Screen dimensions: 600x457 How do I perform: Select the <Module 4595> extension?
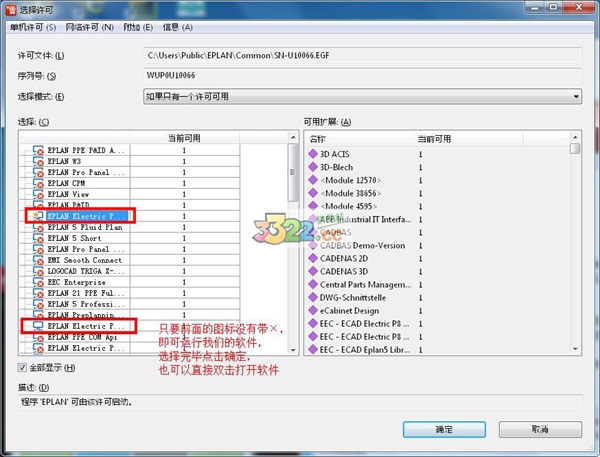click(x=349, y=206)
